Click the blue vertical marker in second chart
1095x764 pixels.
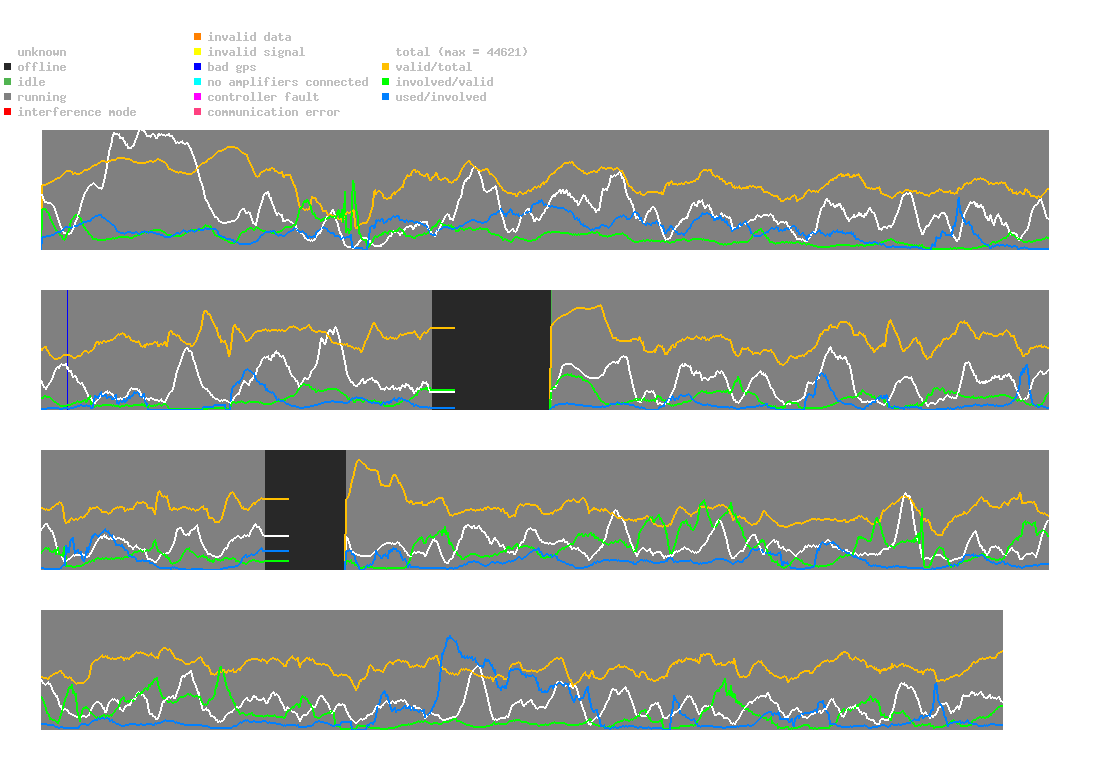click(x=68, y=350)
